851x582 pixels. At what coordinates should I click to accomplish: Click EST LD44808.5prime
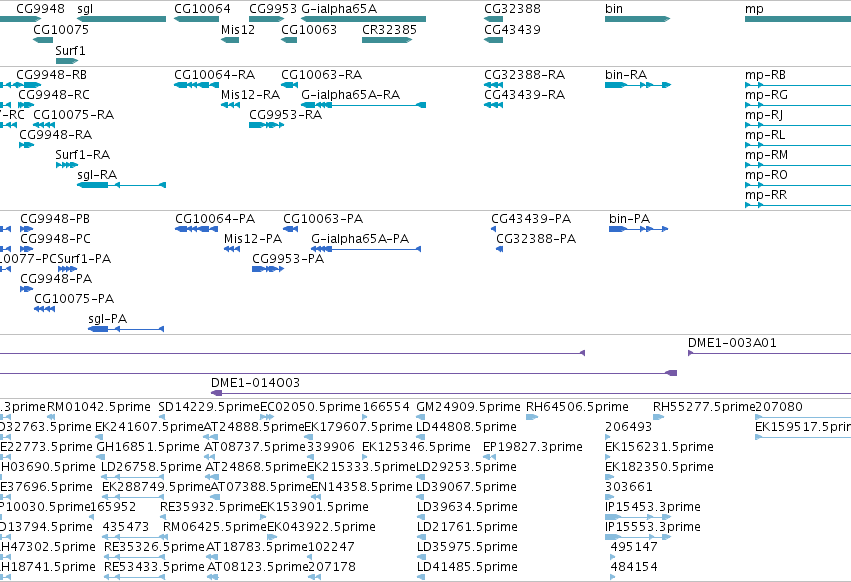[x=466, y=427]
